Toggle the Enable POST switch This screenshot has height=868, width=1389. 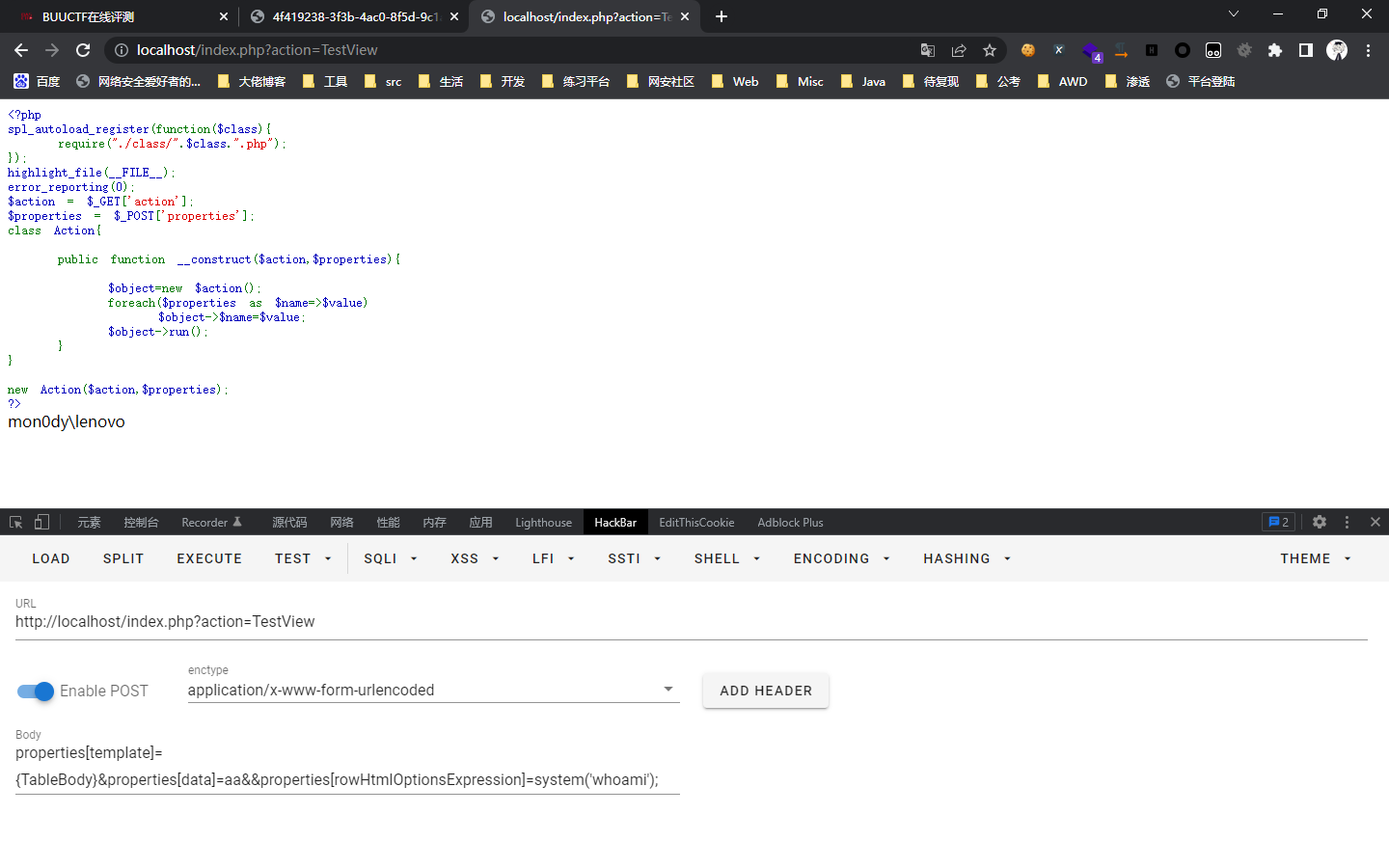click(x=36, y=691)
